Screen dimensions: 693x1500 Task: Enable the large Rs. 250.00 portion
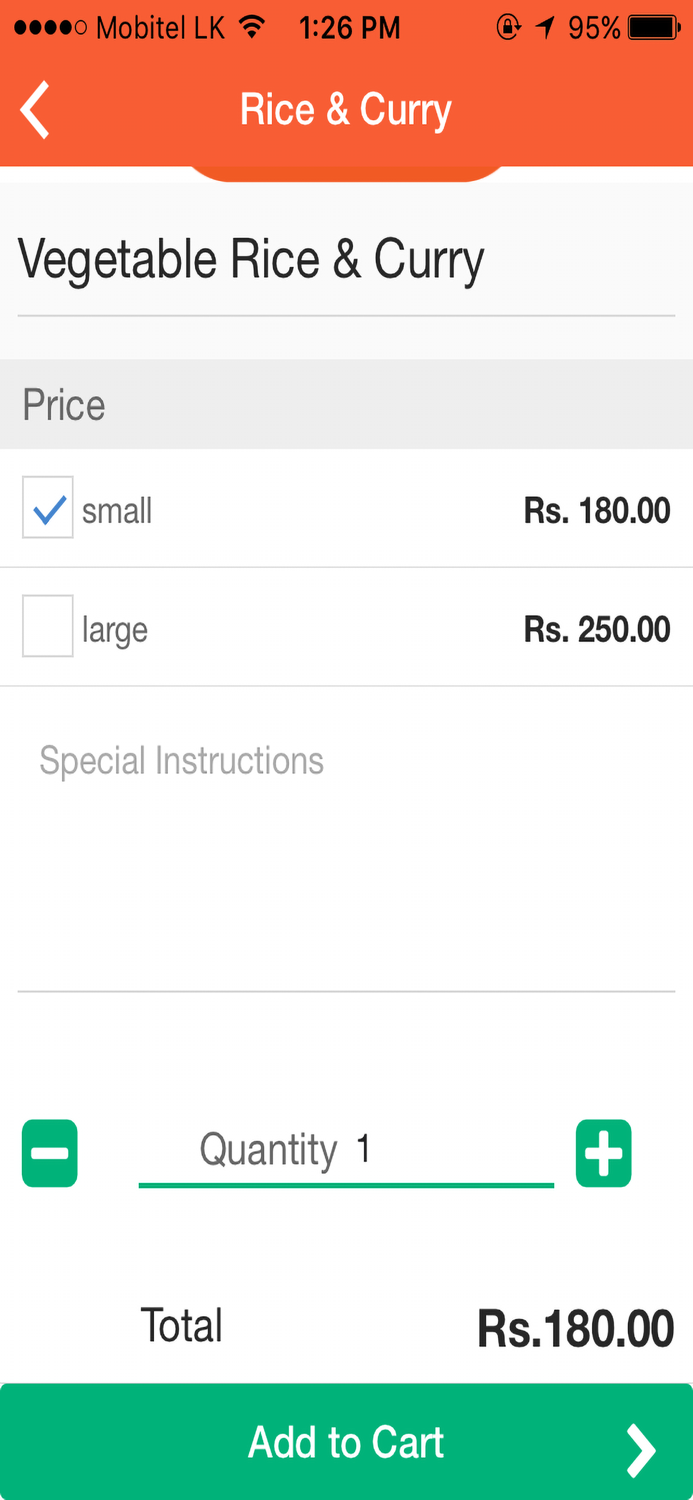click(x=47, y=627)
